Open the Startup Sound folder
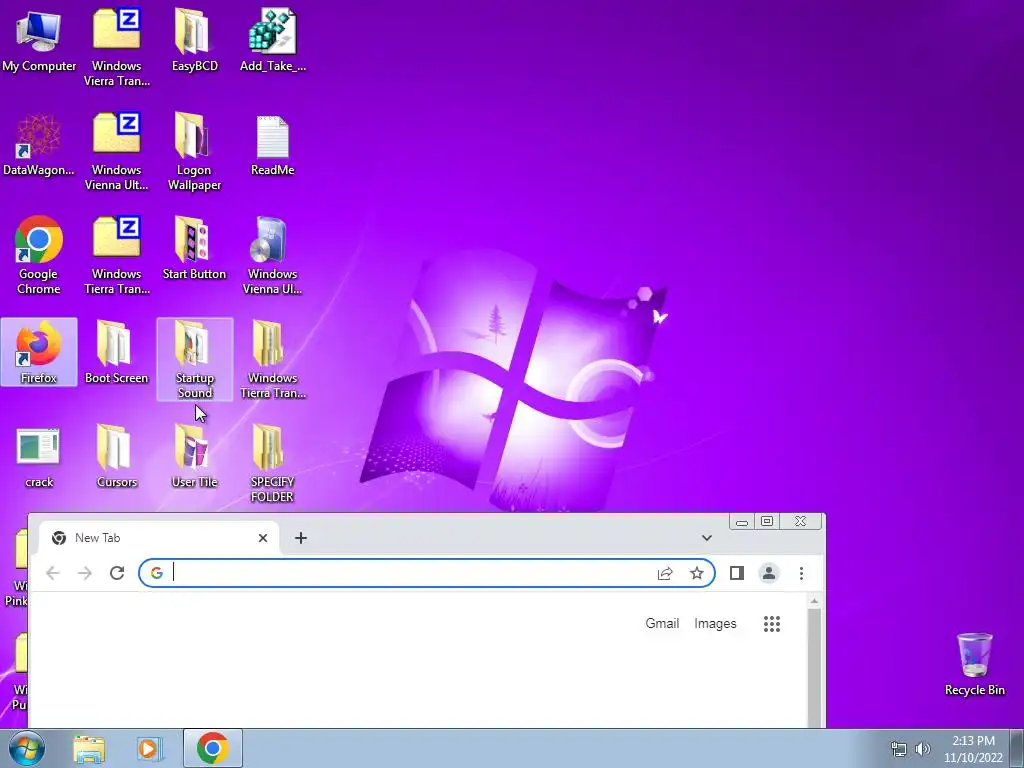The image size is (1024, 768). point(195,359)
